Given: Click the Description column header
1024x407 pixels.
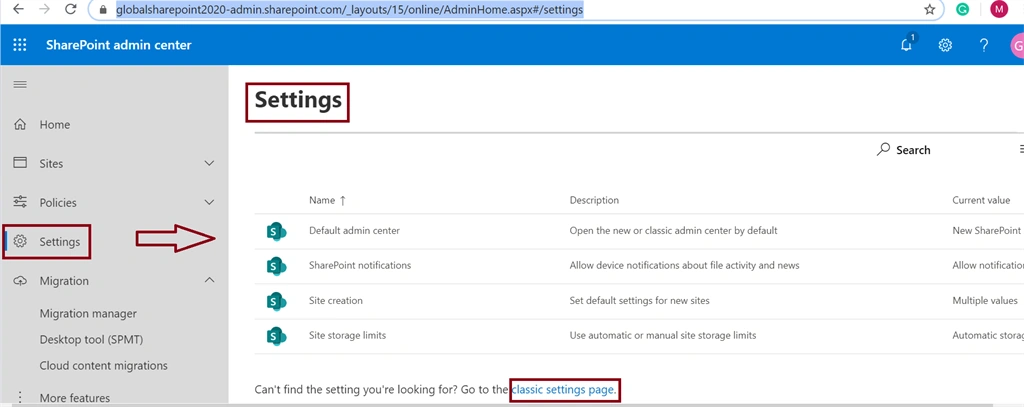Looking at the screenshot, I should point(594,200).
